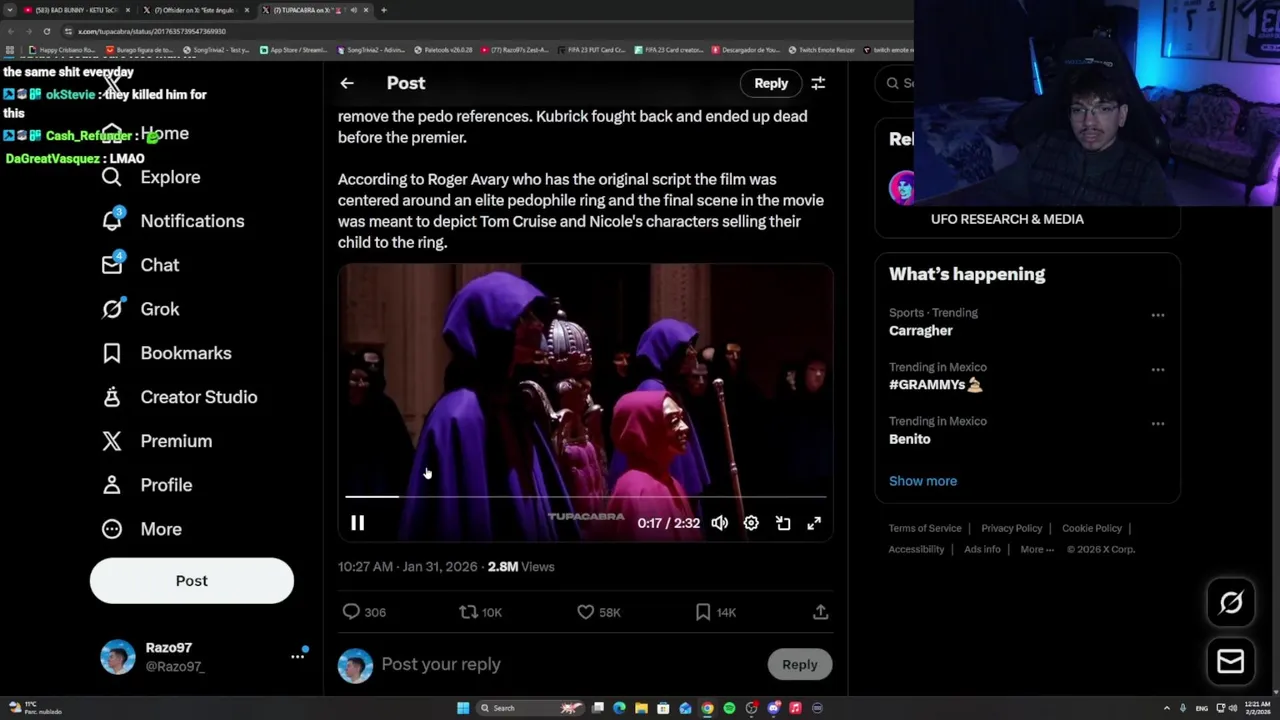The height and width of the screenshot is (720, 1280).
Task: Reload the page in the browser
Action: tap(46, 31)
